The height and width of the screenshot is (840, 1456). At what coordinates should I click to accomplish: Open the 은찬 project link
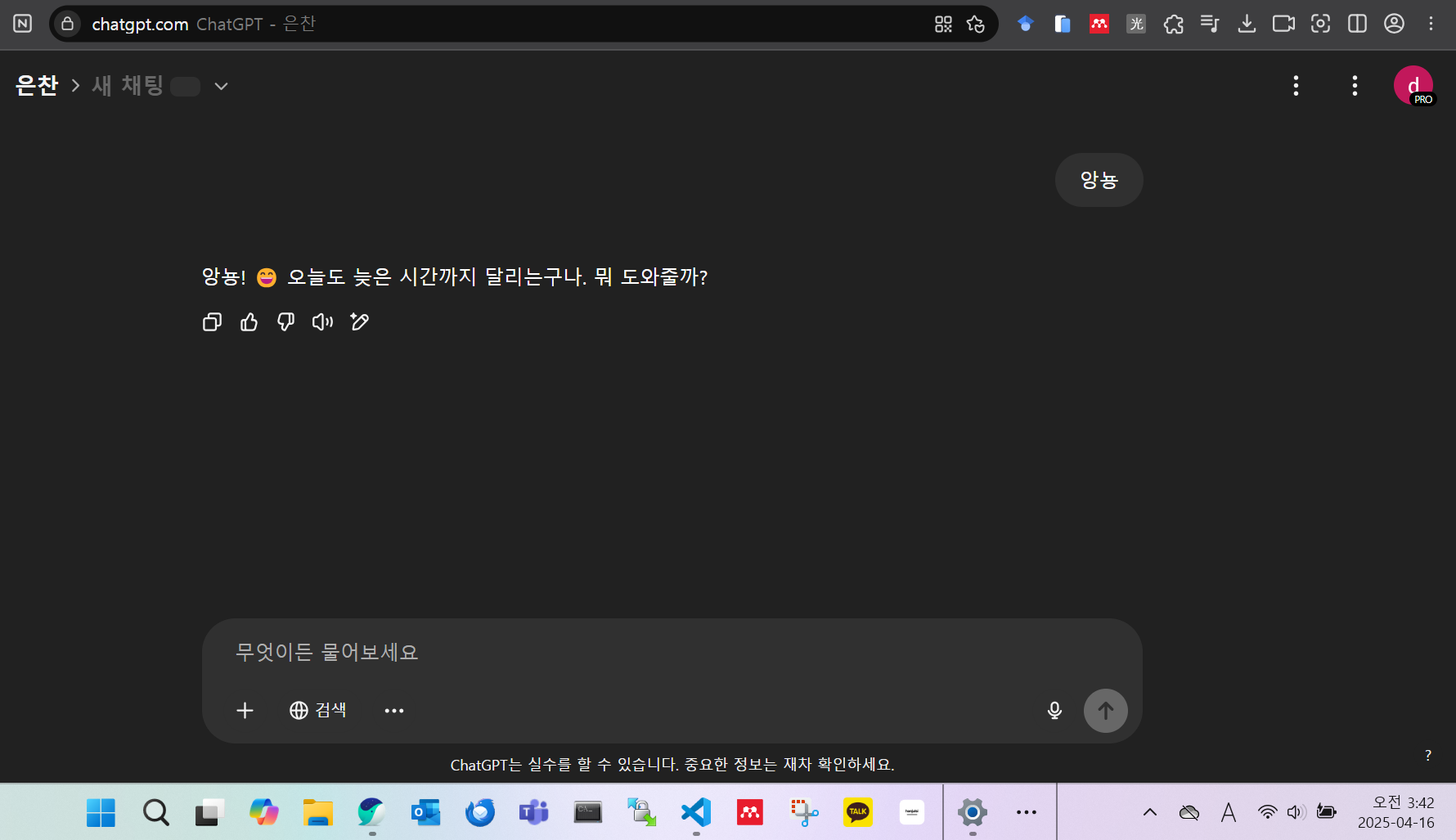tap(37, 85)
